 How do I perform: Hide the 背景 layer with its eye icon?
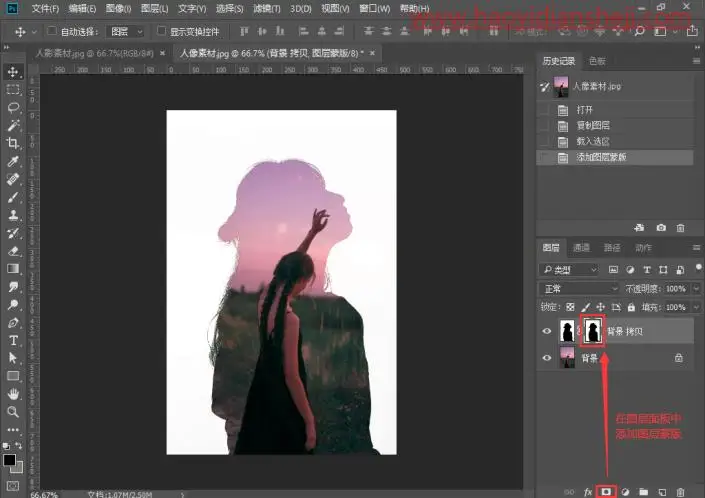(x=547, y=358)
